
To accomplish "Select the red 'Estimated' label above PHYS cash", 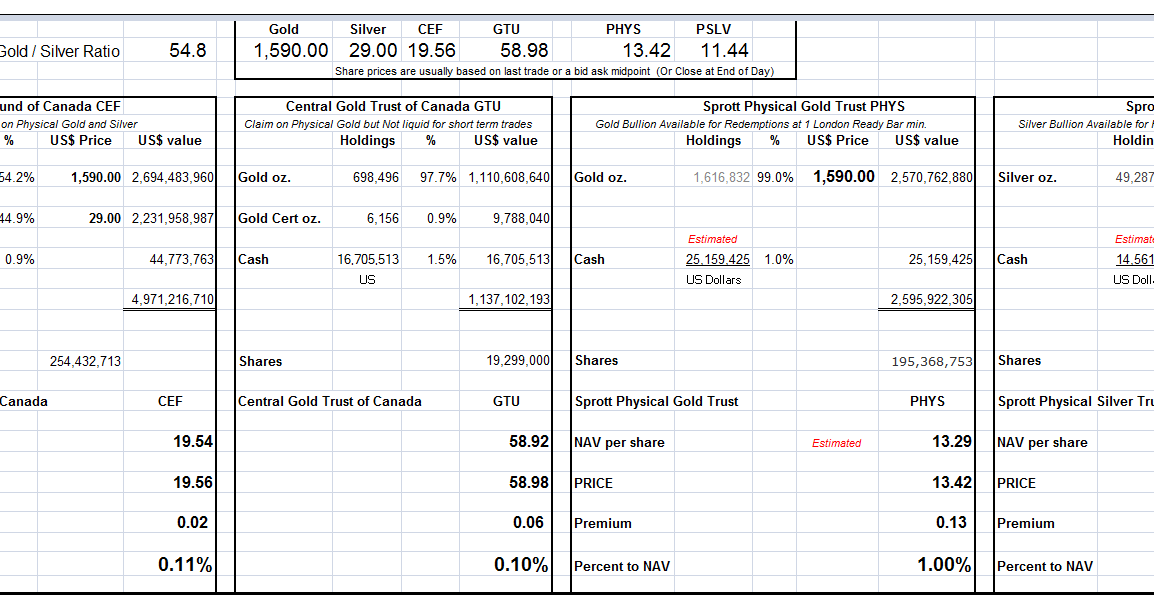I will pos(712,239).
